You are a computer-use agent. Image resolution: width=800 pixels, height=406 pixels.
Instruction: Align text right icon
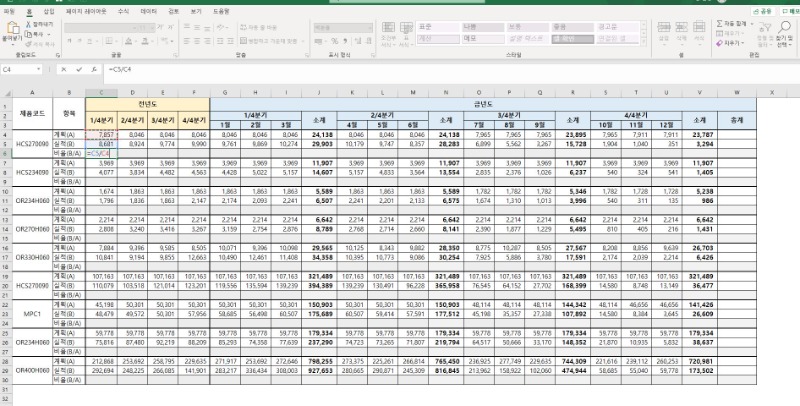pyautogui.click(x=208, y=41)
